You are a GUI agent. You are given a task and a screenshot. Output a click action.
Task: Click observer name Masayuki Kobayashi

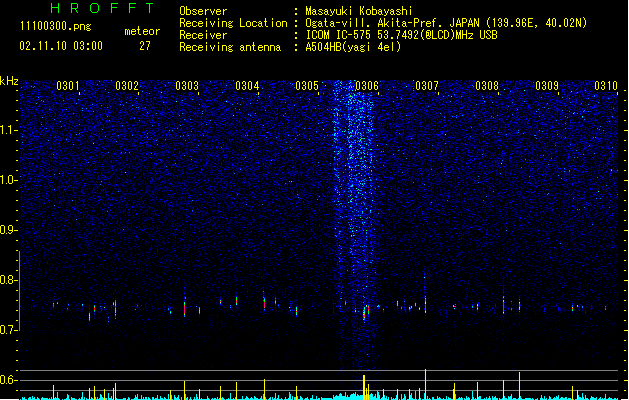(x=359, y=11)
